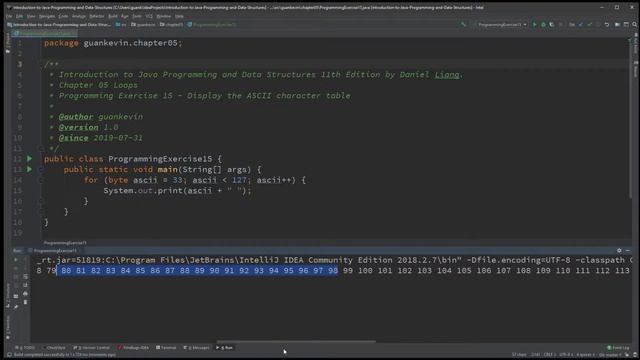
Task: Click tool window quick access icon in status bar
Action: point(9,355)
